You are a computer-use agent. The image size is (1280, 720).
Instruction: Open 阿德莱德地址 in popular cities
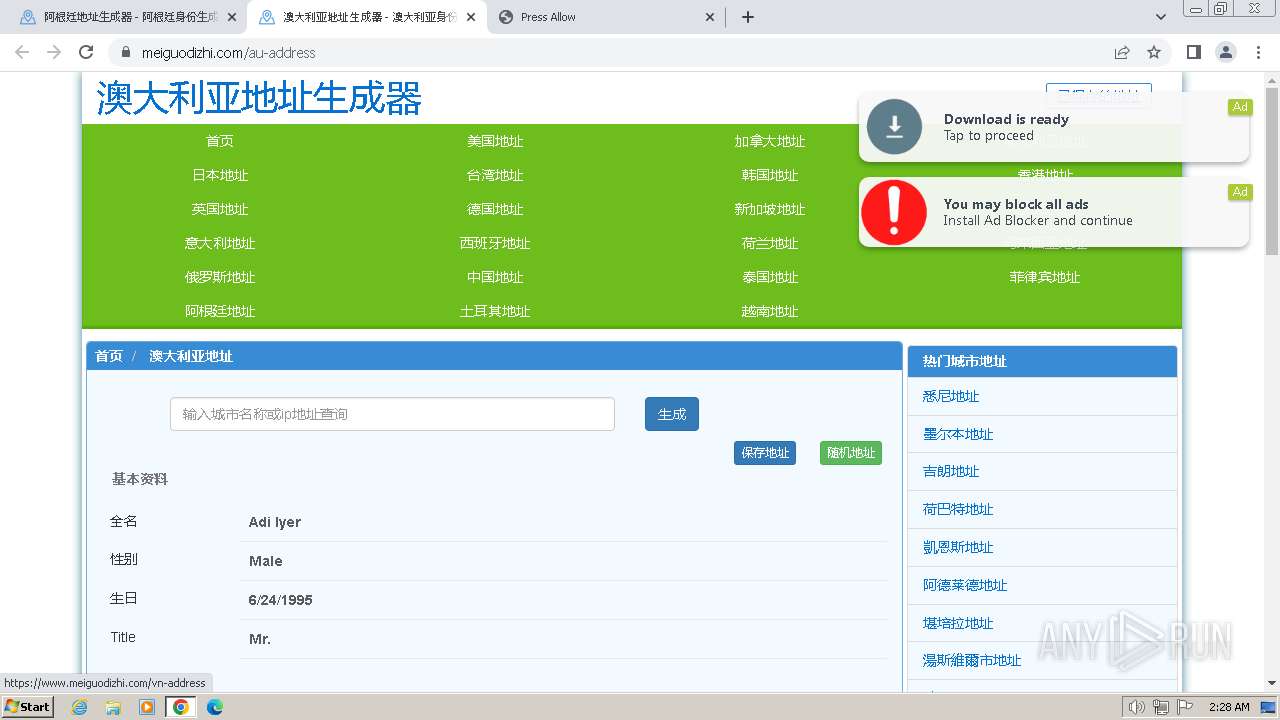coord(965,585)
